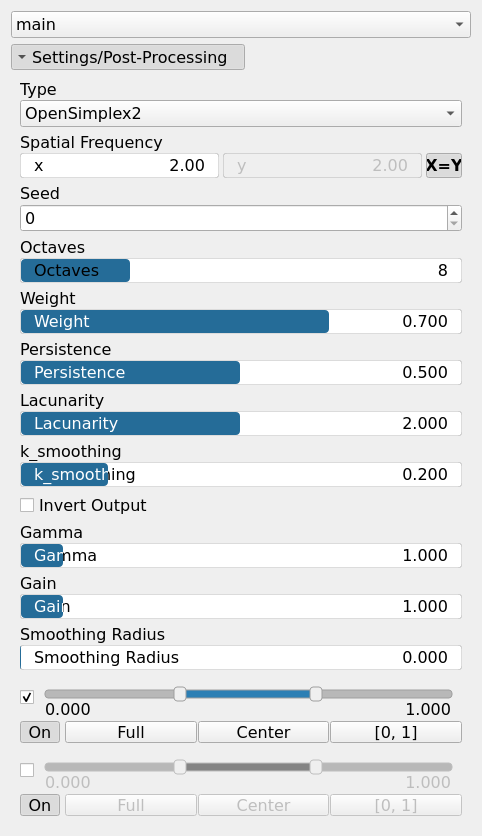
Task: Open the main dropdown at the top
Action: [x=241, y=25]
